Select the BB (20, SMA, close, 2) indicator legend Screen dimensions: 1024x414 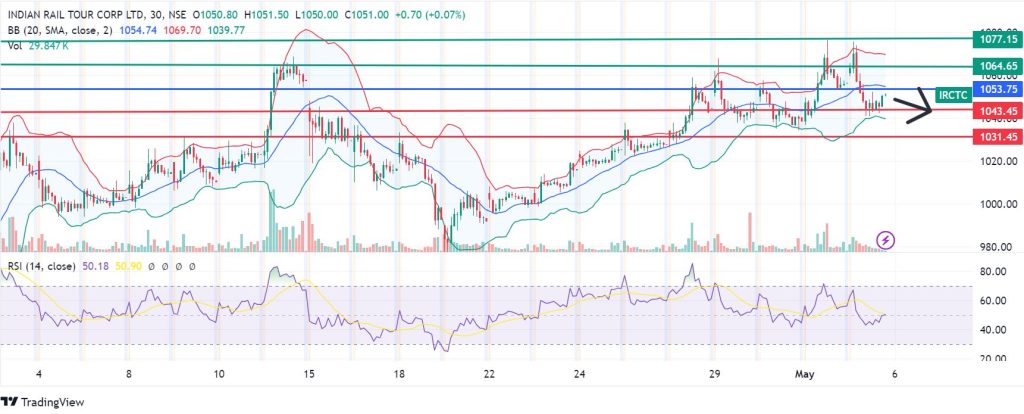59,29
